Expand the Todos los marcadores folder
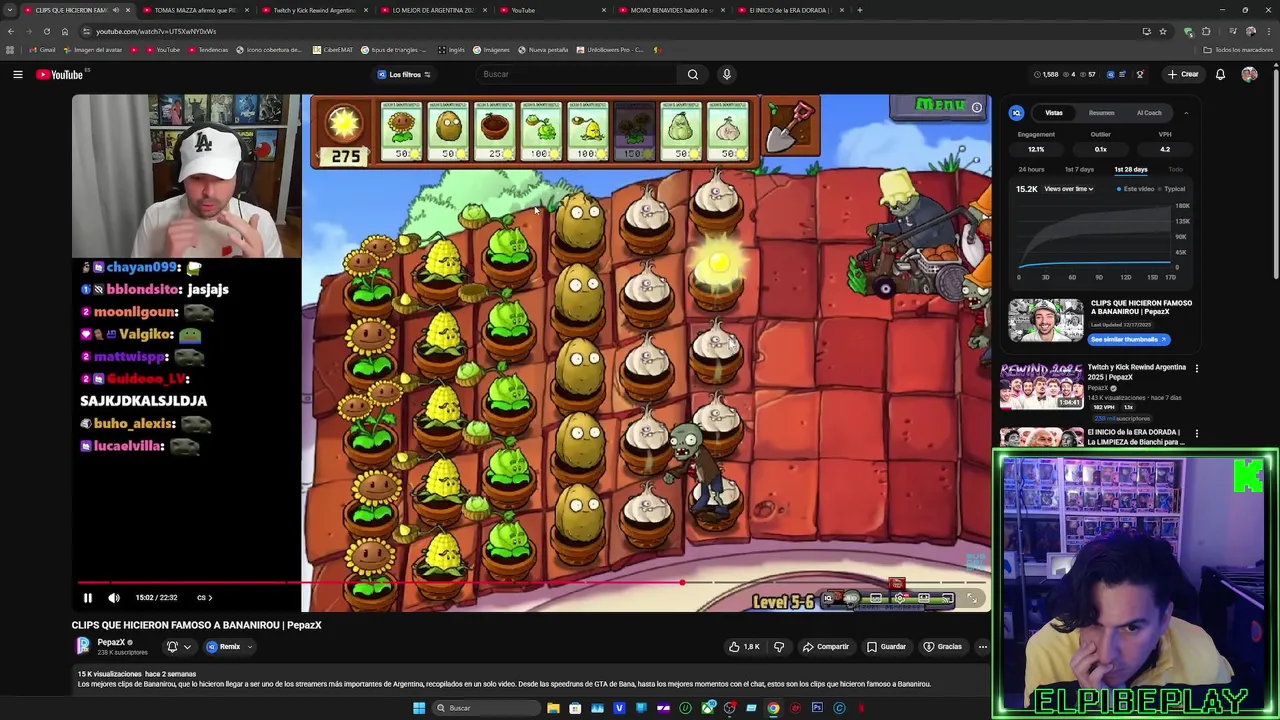The height and width of the screenshot is (720, 1280). click(x=1237, y=50)
